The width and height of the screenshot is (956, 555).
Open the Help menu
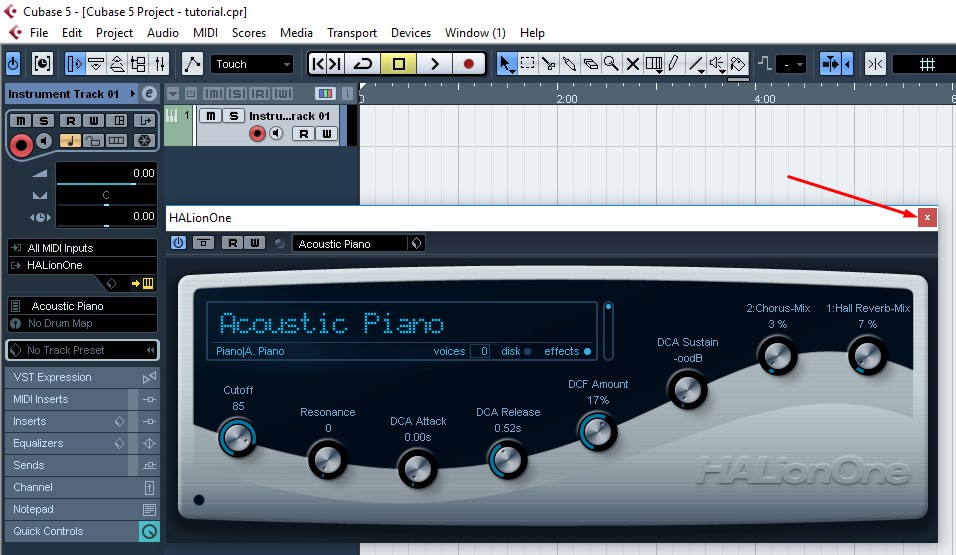pyautogui.click(x=532, y=33)
